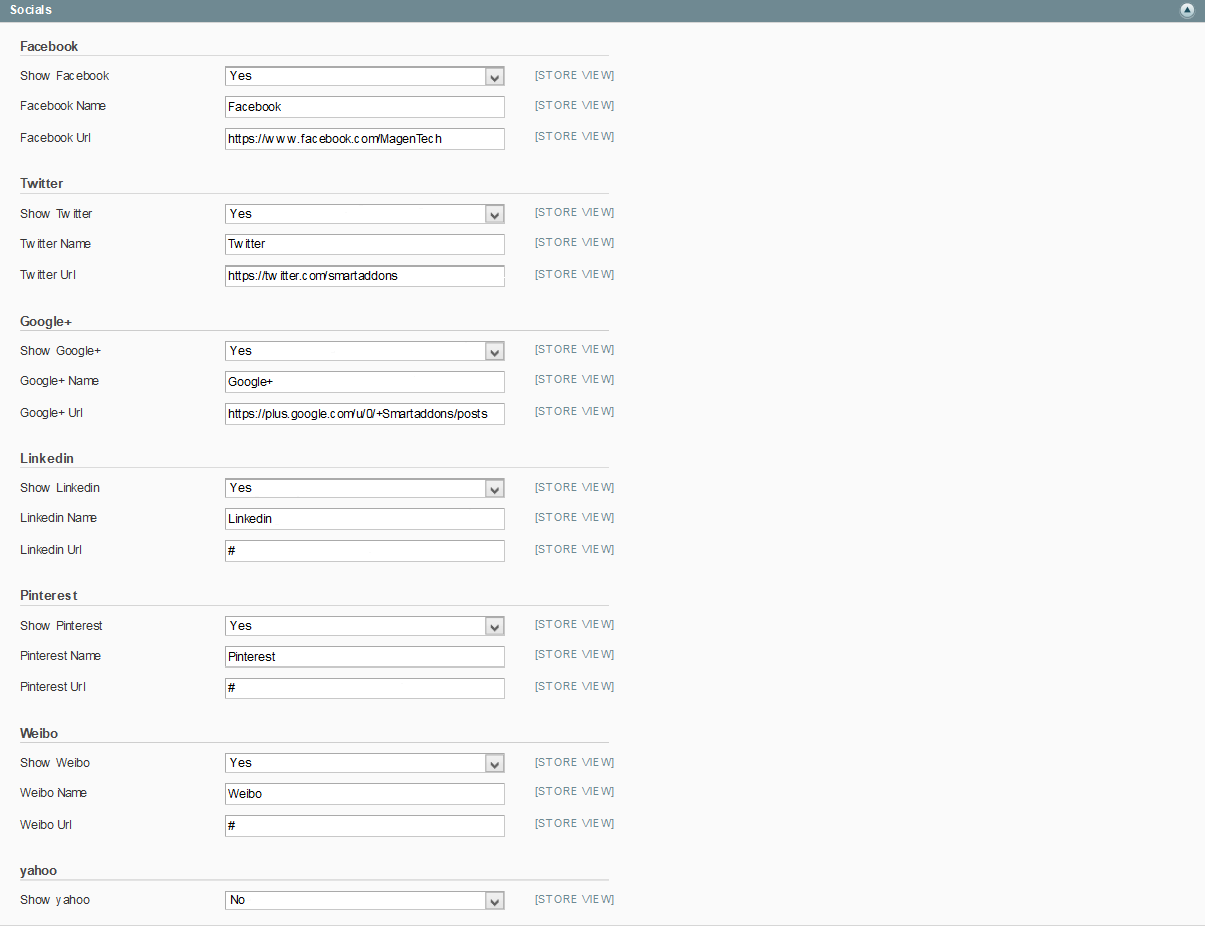Open the Show Weibo dropdown
The image size is (1205, 926).
[365, 763]
